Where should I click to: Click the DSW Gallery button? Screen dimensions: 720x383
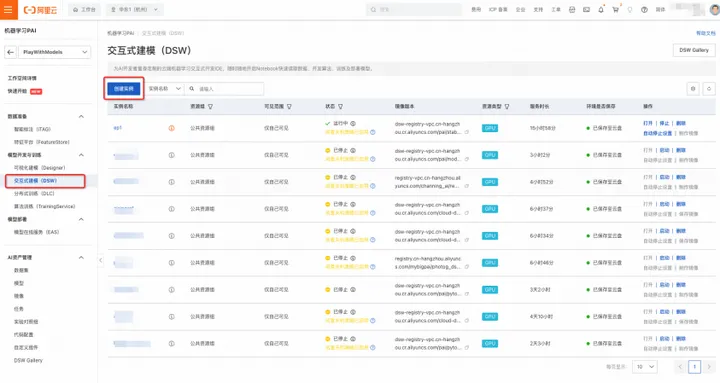(694, 50)
